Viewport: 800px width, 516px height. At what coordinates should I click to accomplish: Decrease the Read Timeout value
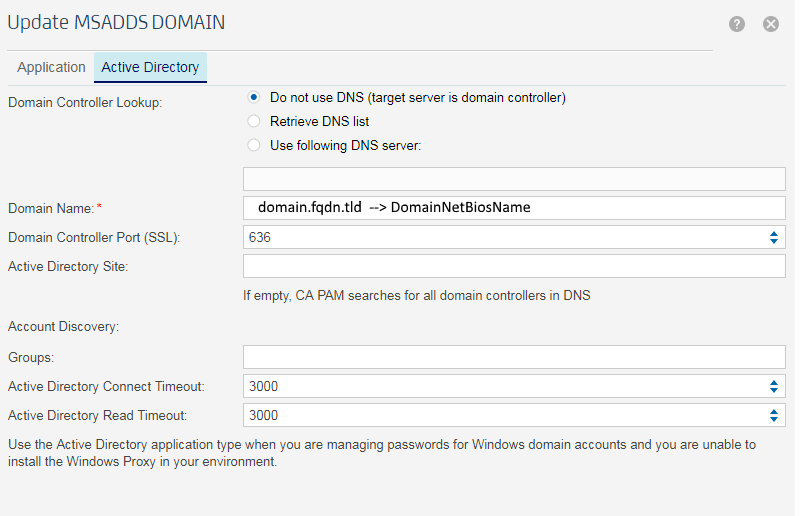coord(774,419)
